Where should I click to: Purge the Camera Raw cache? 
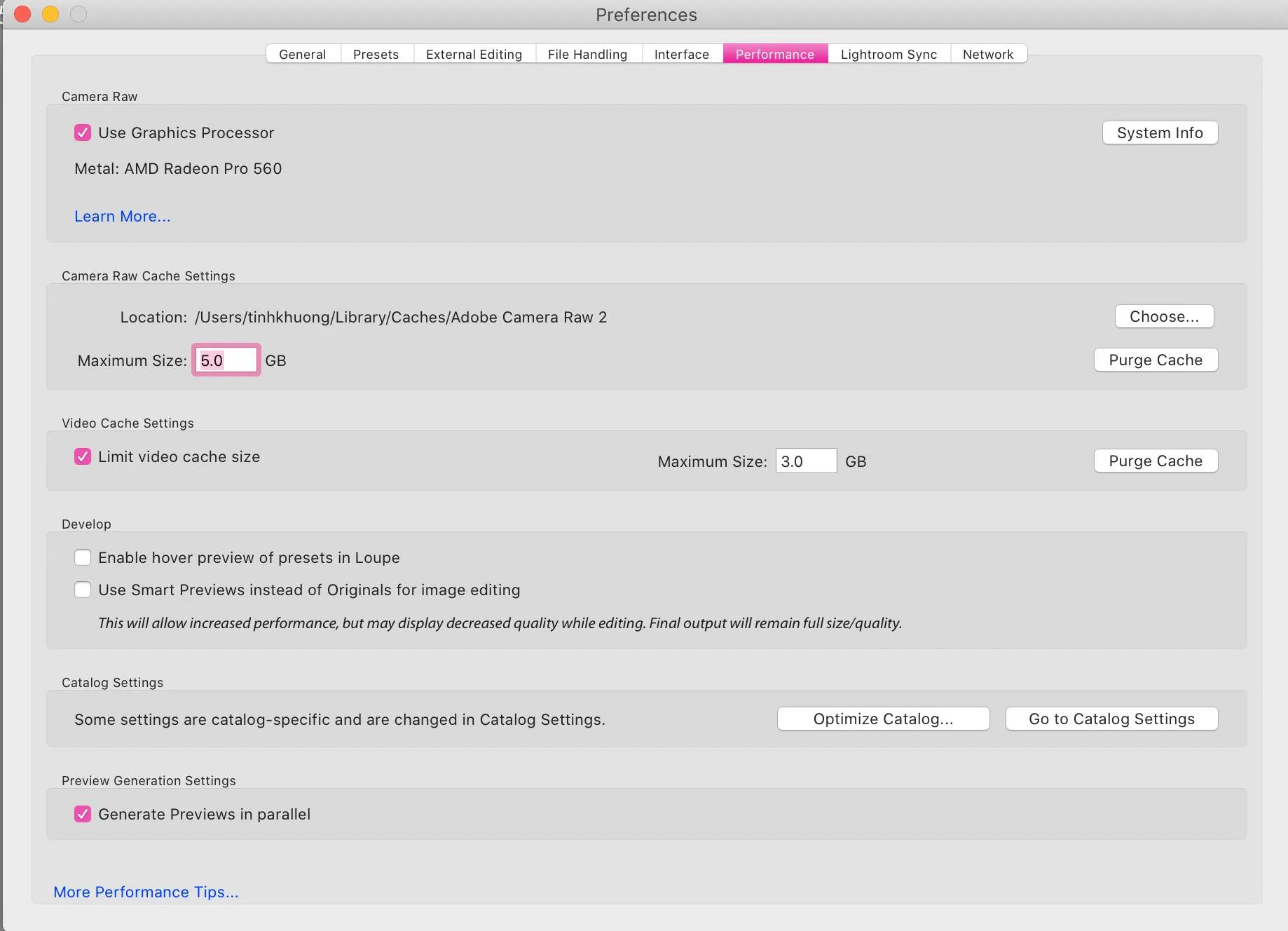coord(1156,360)
